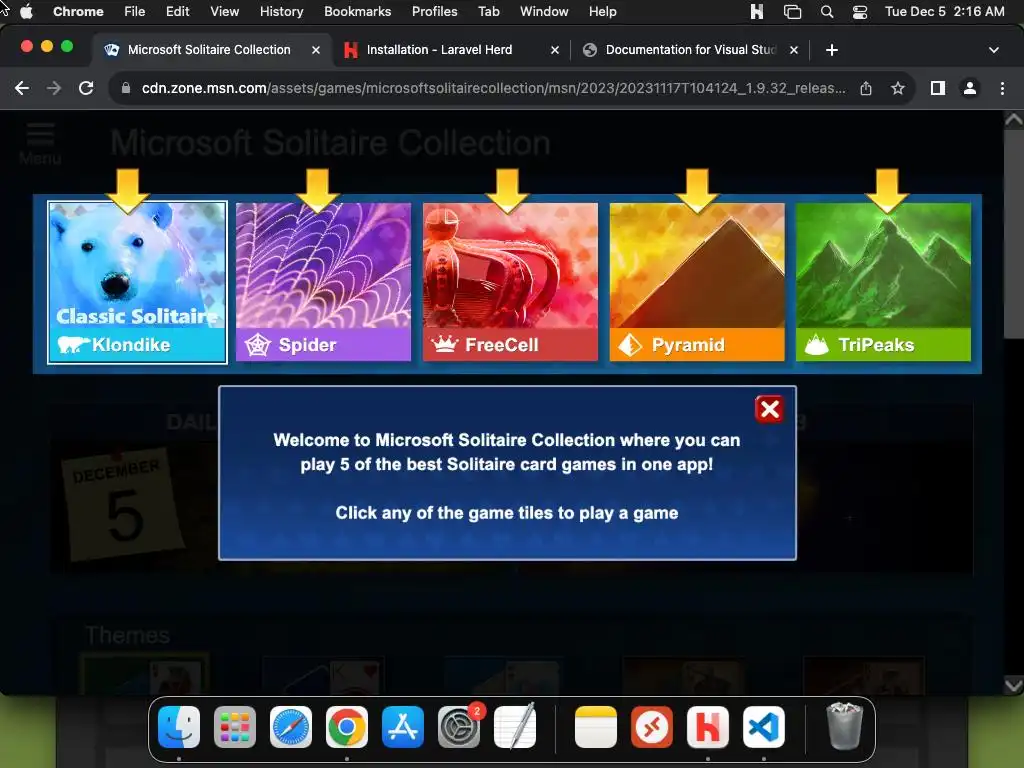Open Stage Manager menu bar icon
Image resolution: width=1024 pixels, height=768 pixels.
(x=792, y=11)
